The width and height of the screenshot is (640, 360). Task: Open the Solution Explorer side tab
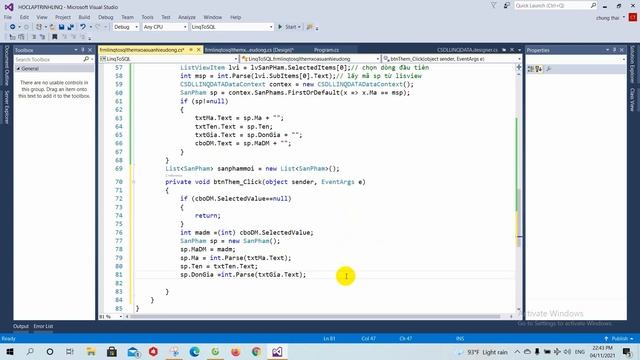pyautogui.click(x=632, y=64)
